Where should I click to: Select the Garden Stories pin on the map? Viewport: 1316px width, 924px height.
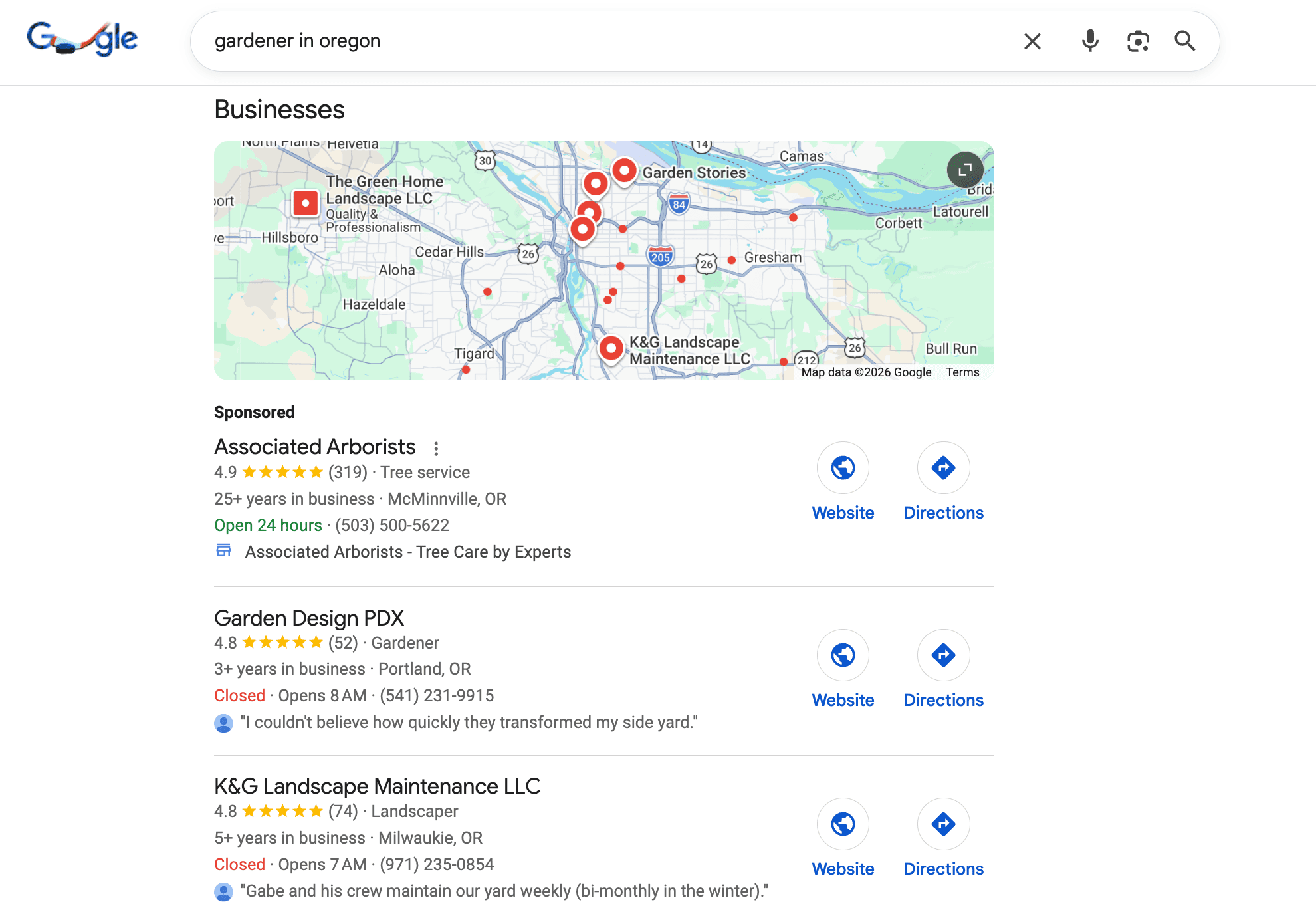tap(625, 172)
